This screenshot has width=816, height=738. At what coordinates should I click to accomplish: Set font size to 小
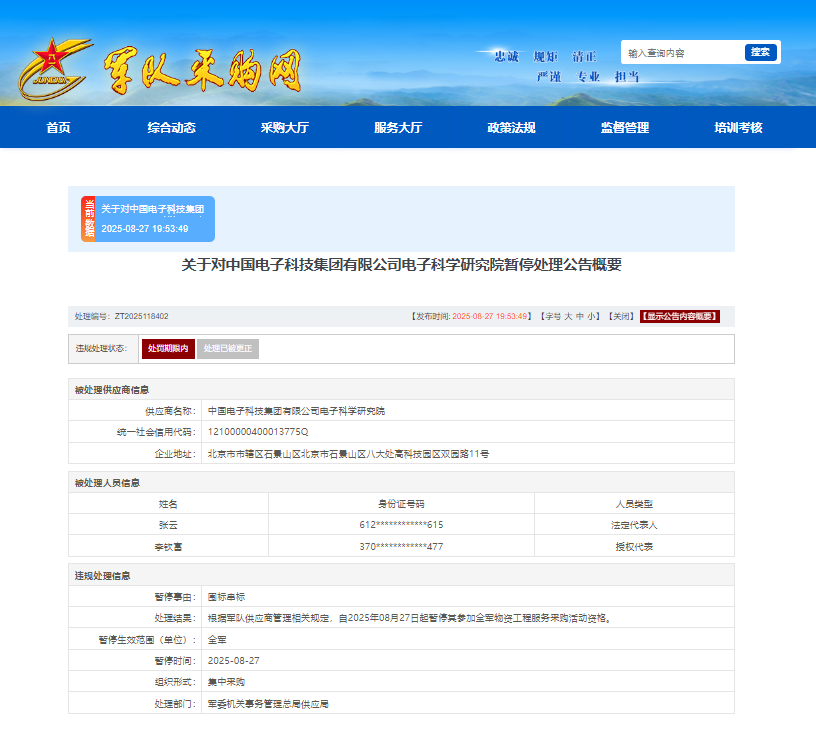tap(591, 316)
